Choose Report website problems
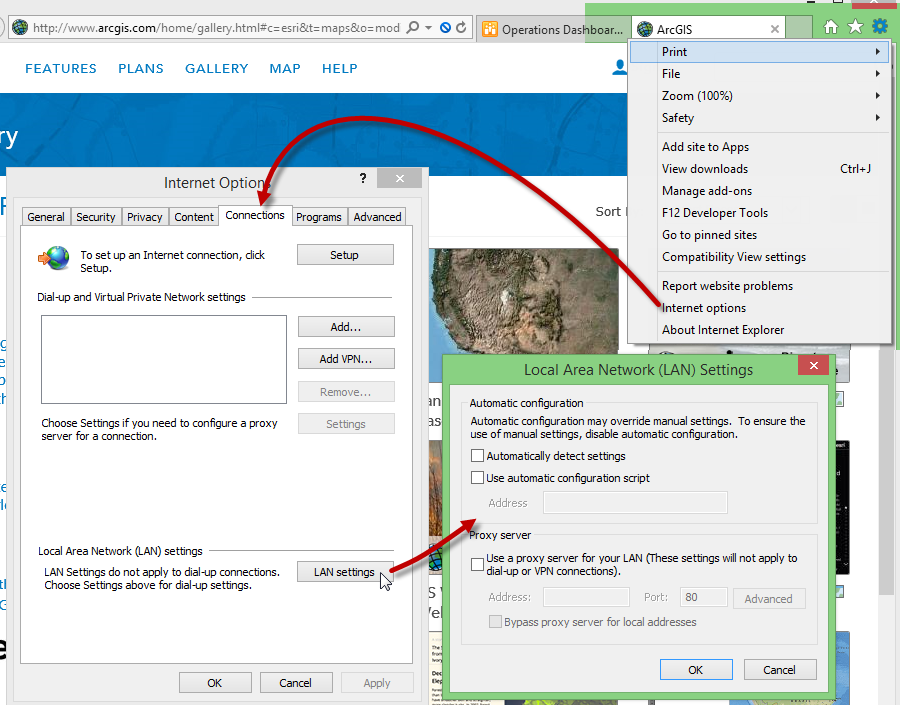 727,286
